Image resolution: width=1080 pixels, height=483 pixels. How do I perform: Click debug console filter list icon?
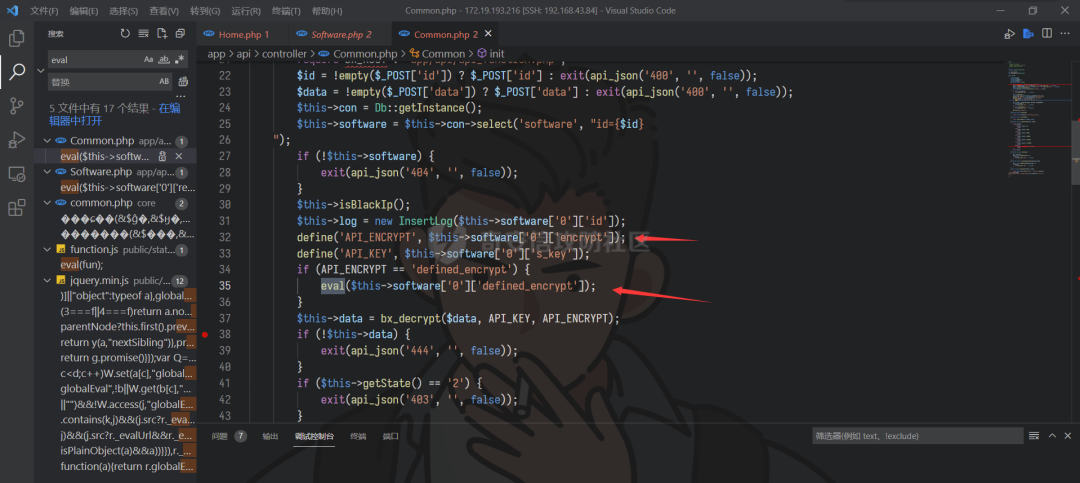[1034, 435]
